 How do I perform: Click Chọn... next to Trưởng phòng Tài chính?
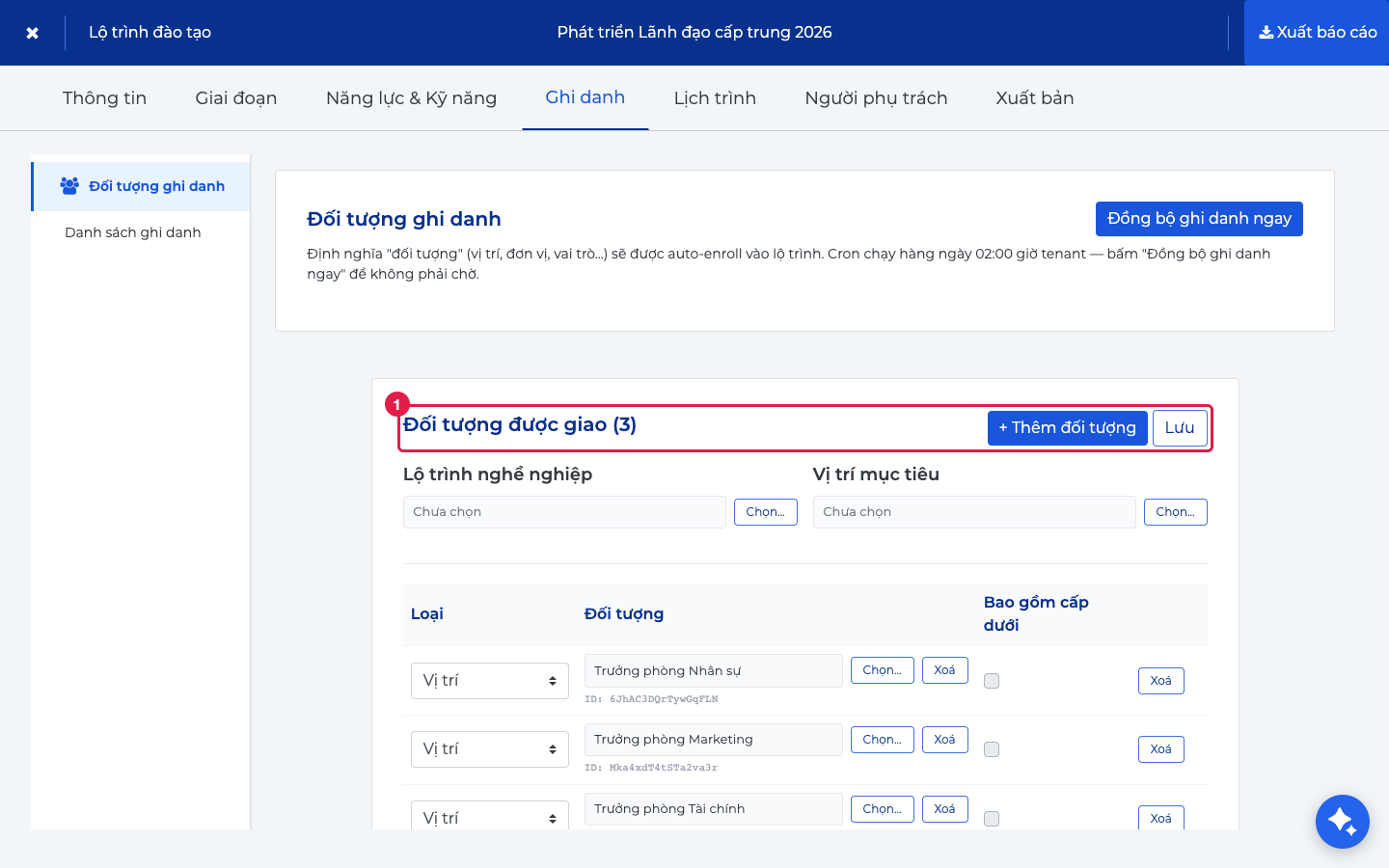coord(883,809)
